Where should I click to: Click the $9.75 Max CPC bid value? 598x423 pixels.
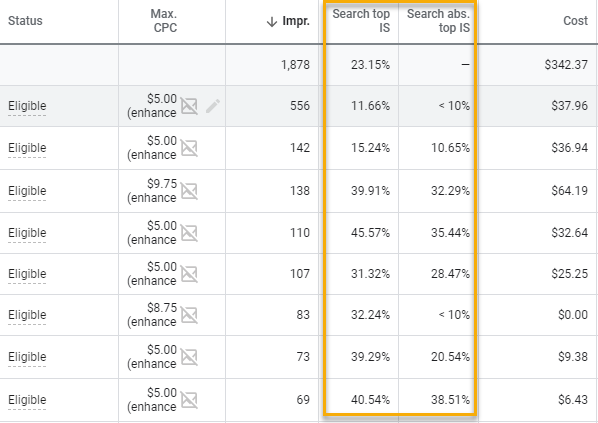pyautogui.click(x=162, y=184)
